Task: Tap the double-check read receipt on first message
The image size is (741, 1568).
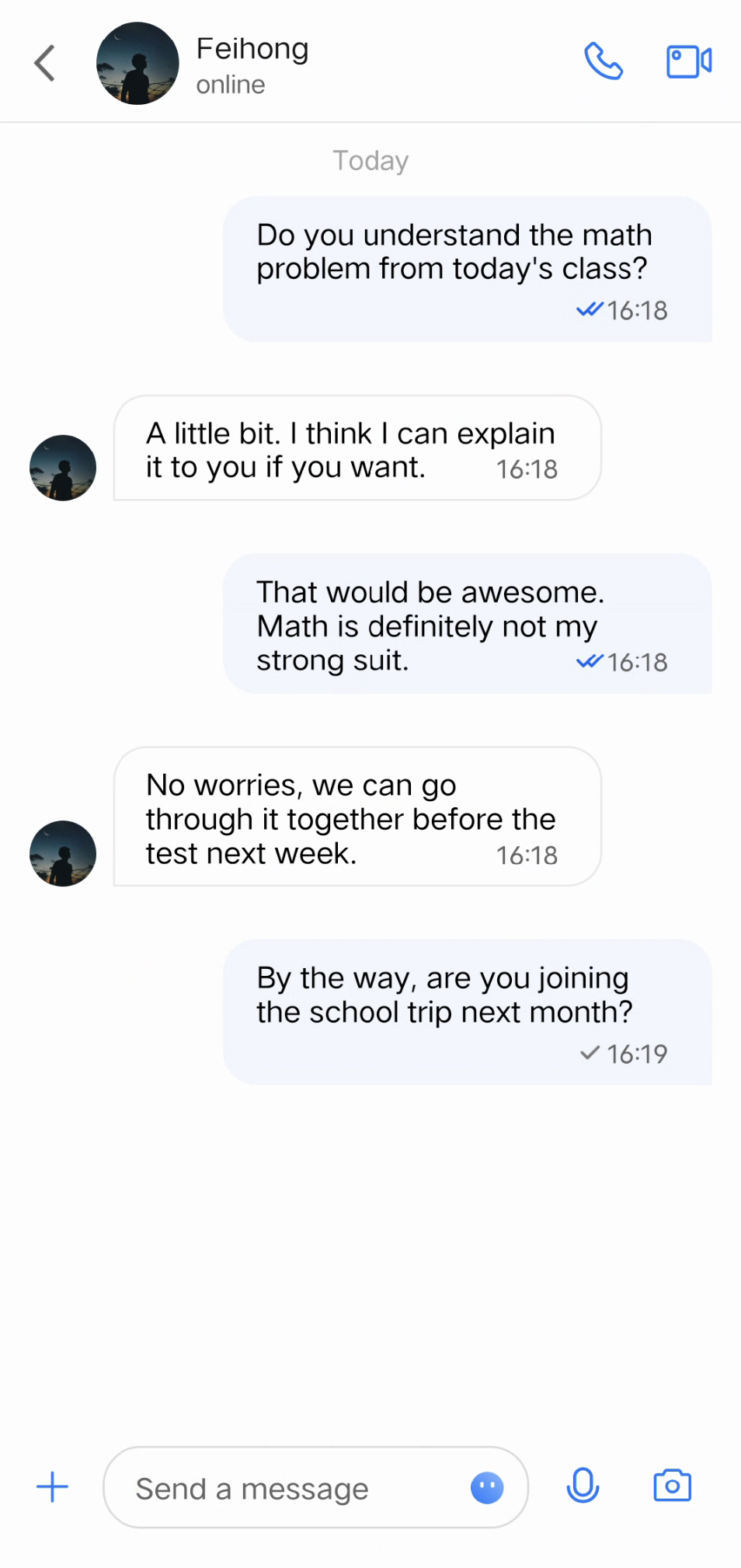Action: point(590,310)
